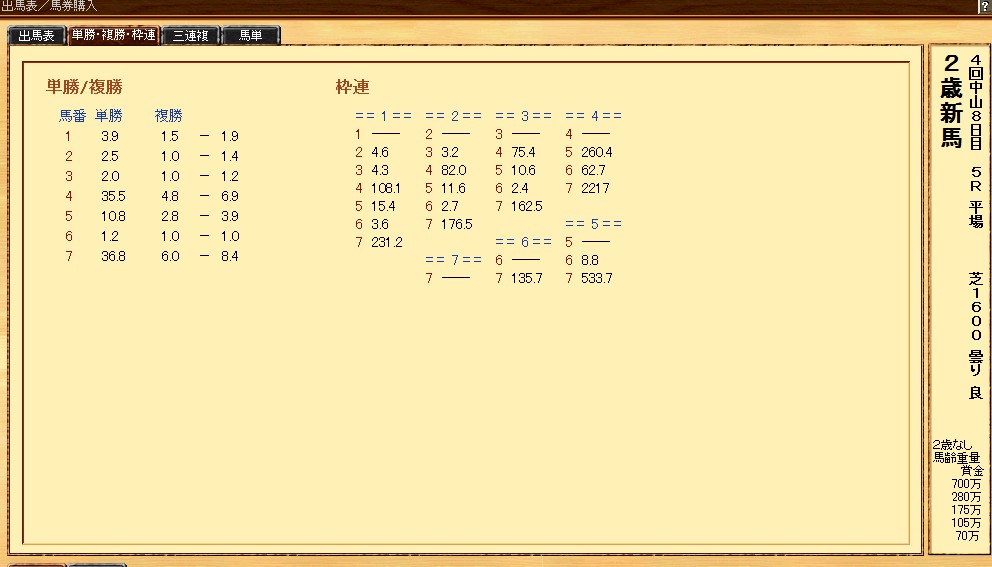Screen dimensions: 992x567
Task: Select bracket quinella odds 533.7
Action: [597, 278]
